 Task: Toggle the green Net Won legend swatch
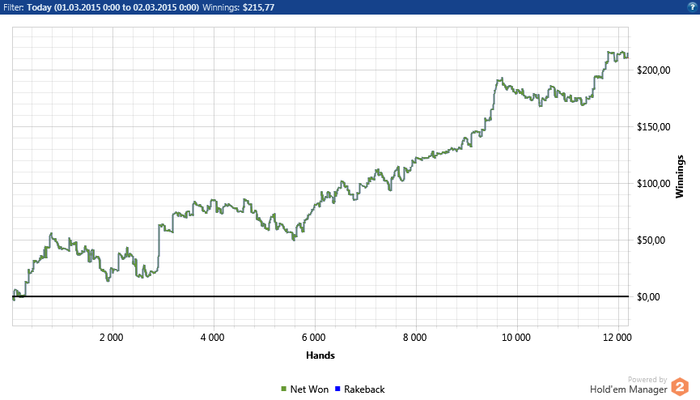[283, 389]
